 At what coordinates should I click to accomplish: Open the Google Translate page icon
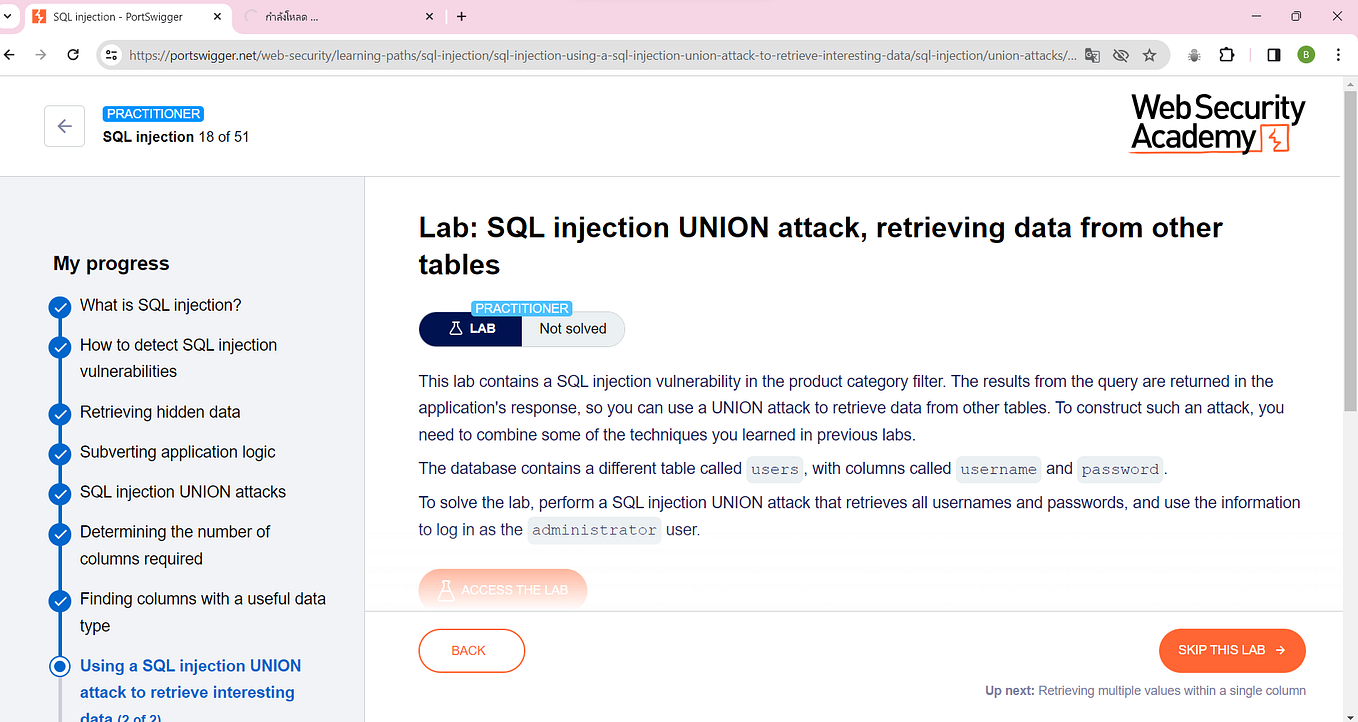point(1092,55)
